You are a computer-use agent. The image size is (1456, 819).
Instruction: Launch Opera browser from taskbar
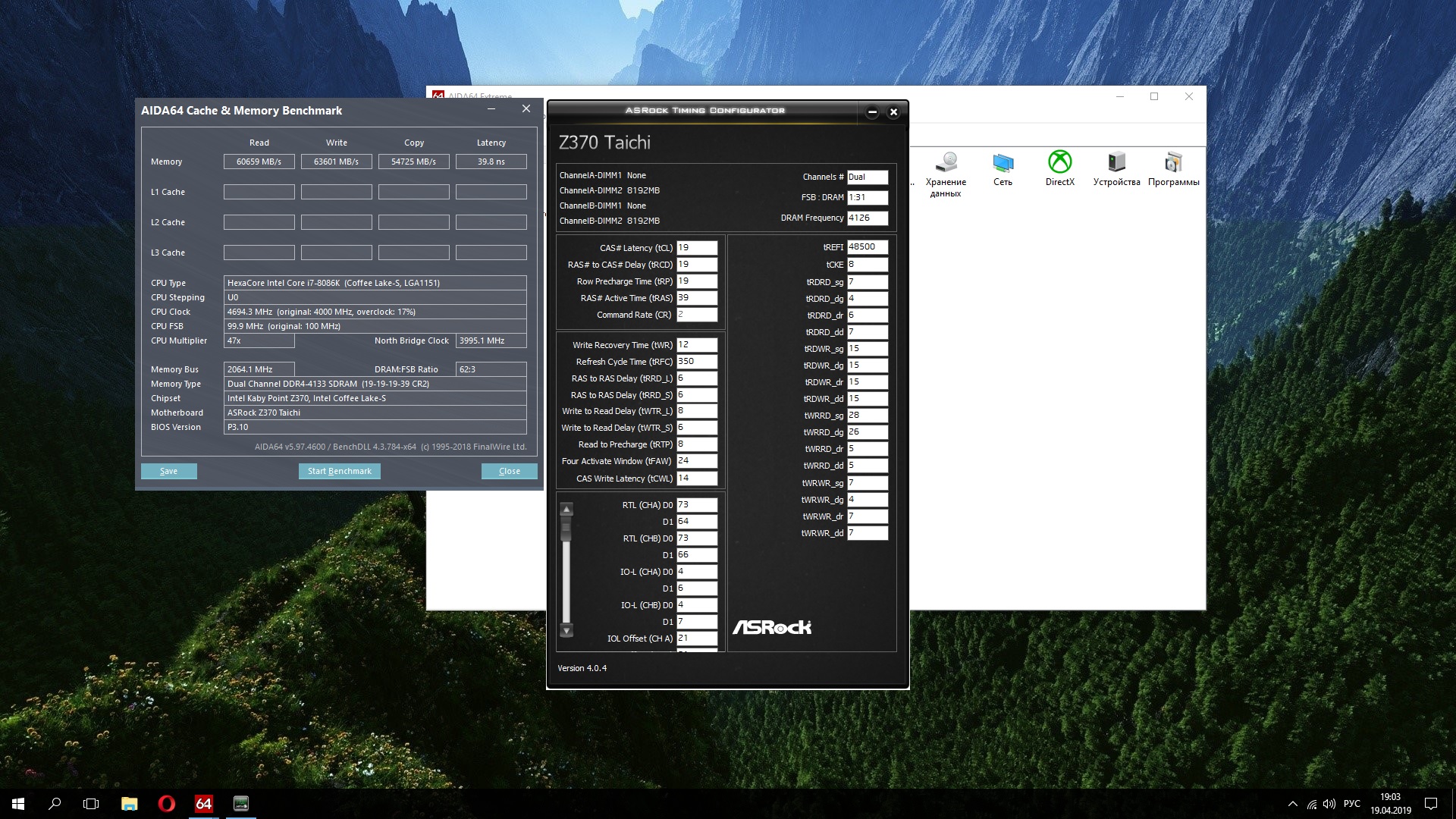pyautogui.click(x=166, y=804)
